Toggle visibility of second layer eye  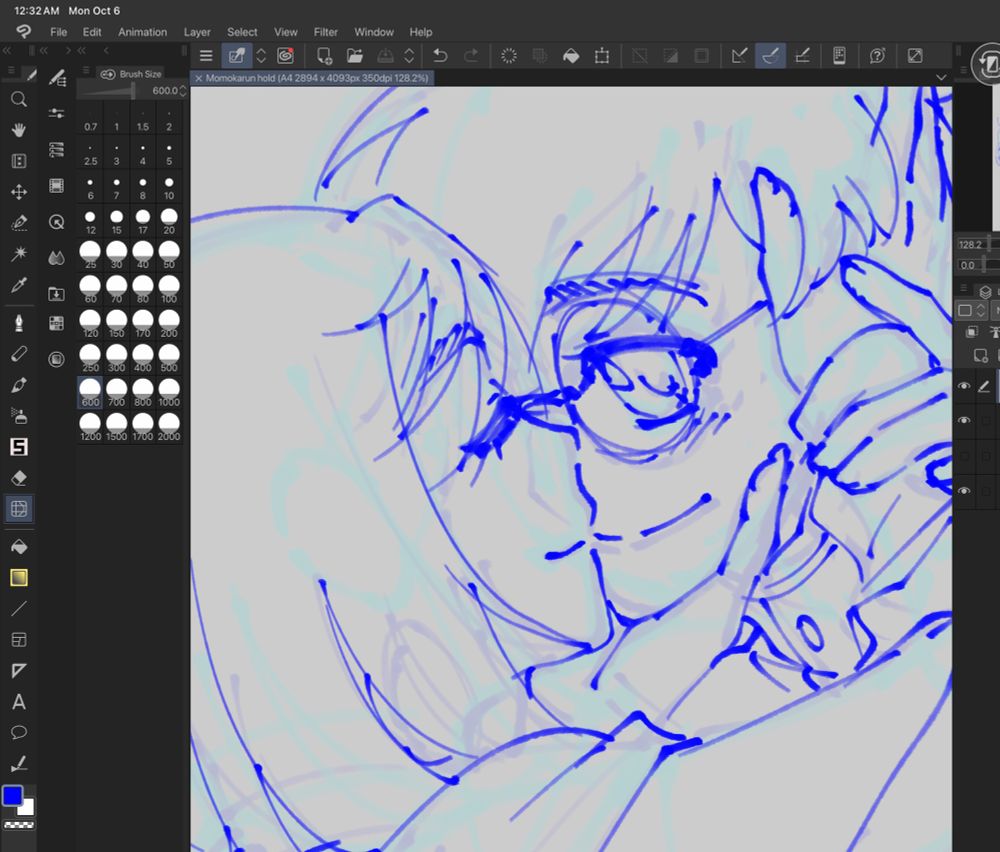click(x=964, y=420)
